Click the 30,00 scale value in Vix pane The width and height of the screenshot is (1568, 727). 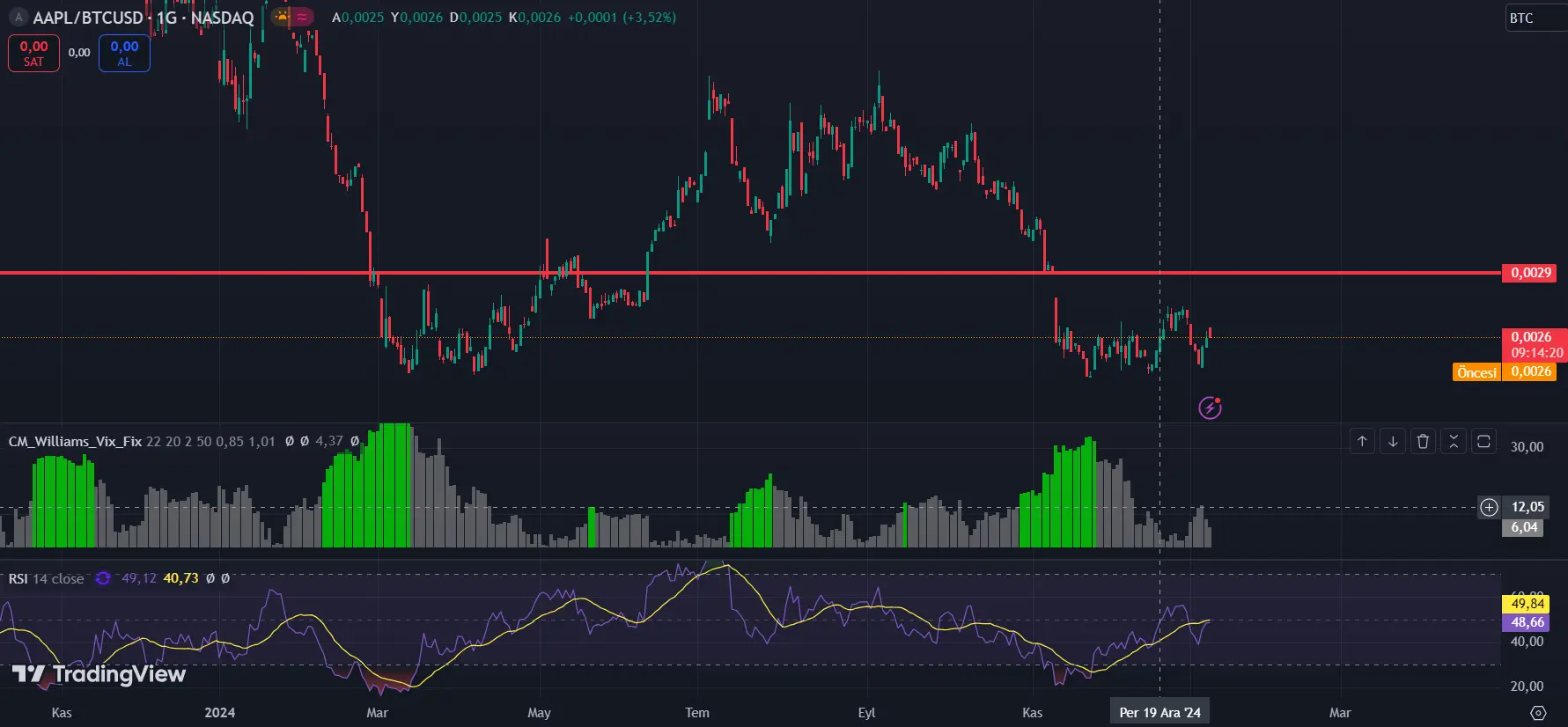[1527, 447]
